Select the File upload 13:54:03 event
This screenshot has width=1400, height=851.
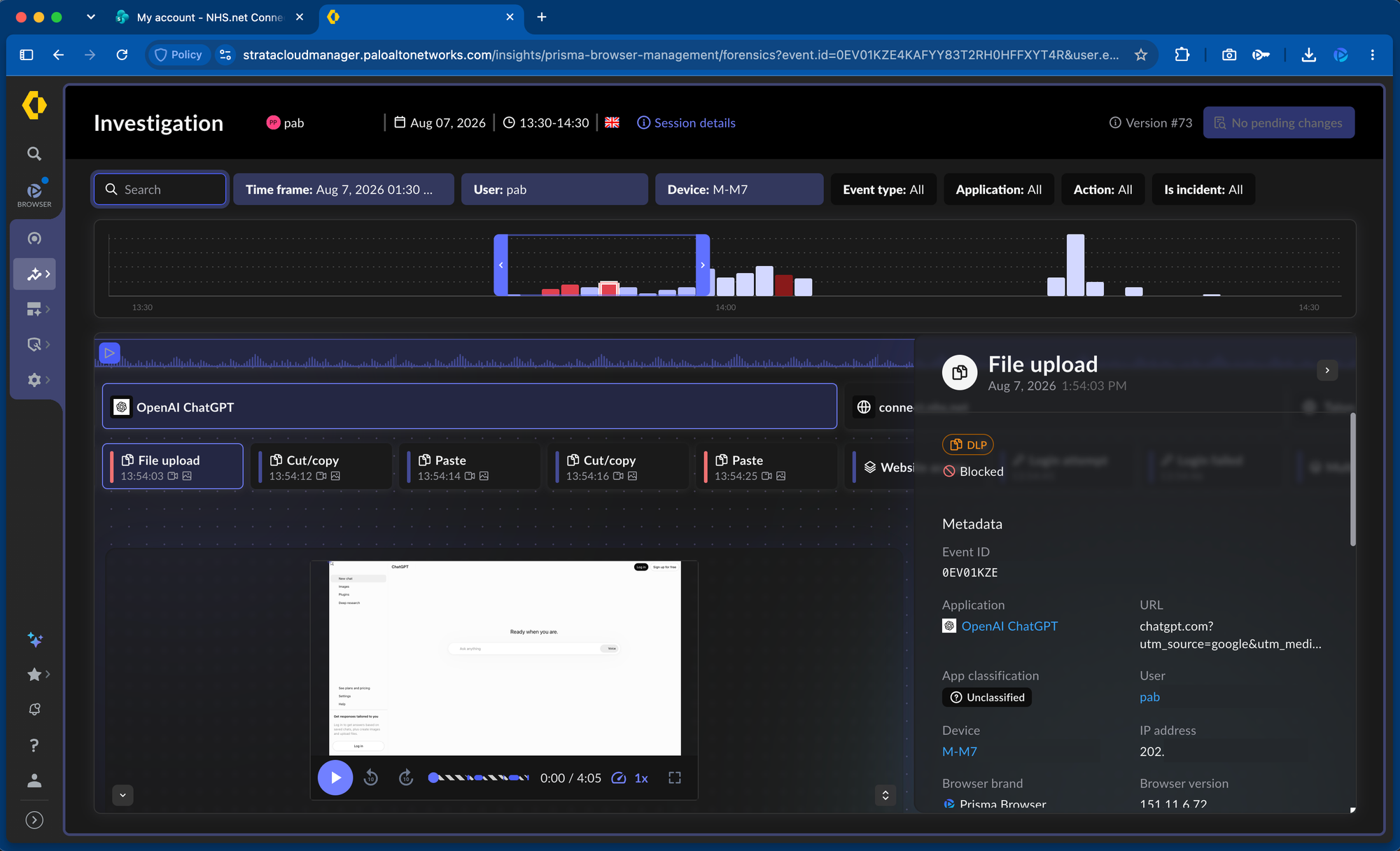click(173, 467)
